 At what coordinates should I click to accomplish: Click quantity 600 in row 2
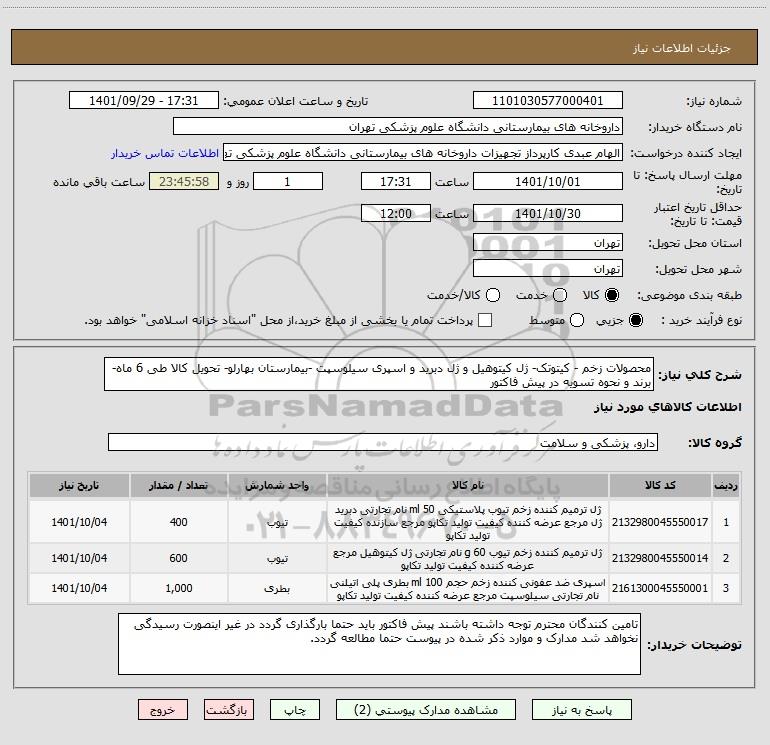178,558
